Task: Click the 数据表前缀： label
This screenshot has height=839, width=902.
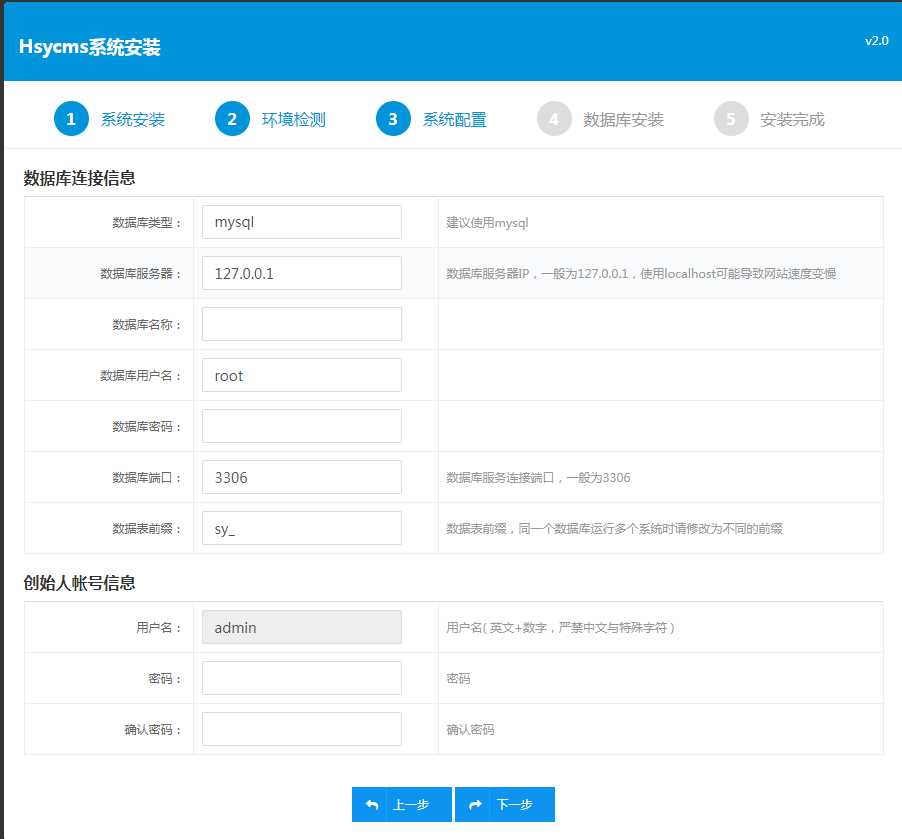Action: (147, 529)
